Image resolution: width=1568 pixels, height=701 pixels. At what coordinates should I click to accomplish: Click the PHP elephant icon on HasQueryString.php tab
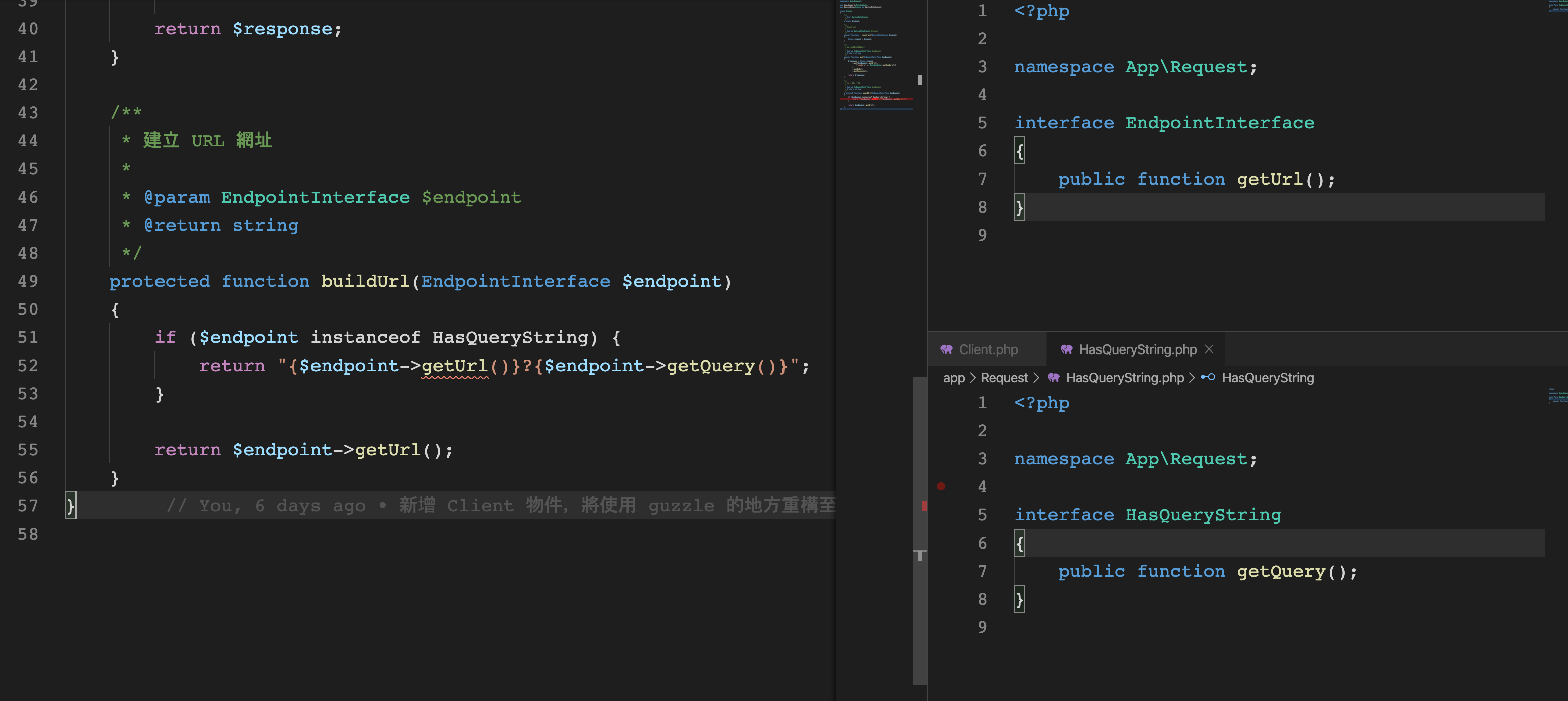pyautogui.click(x=1066, y=349)
